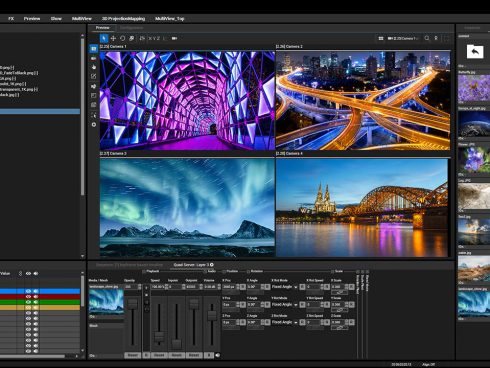The height and width of the screenshot is (368, 490).
Task: Click the Volume fader handle
Action: coord(212,315)
